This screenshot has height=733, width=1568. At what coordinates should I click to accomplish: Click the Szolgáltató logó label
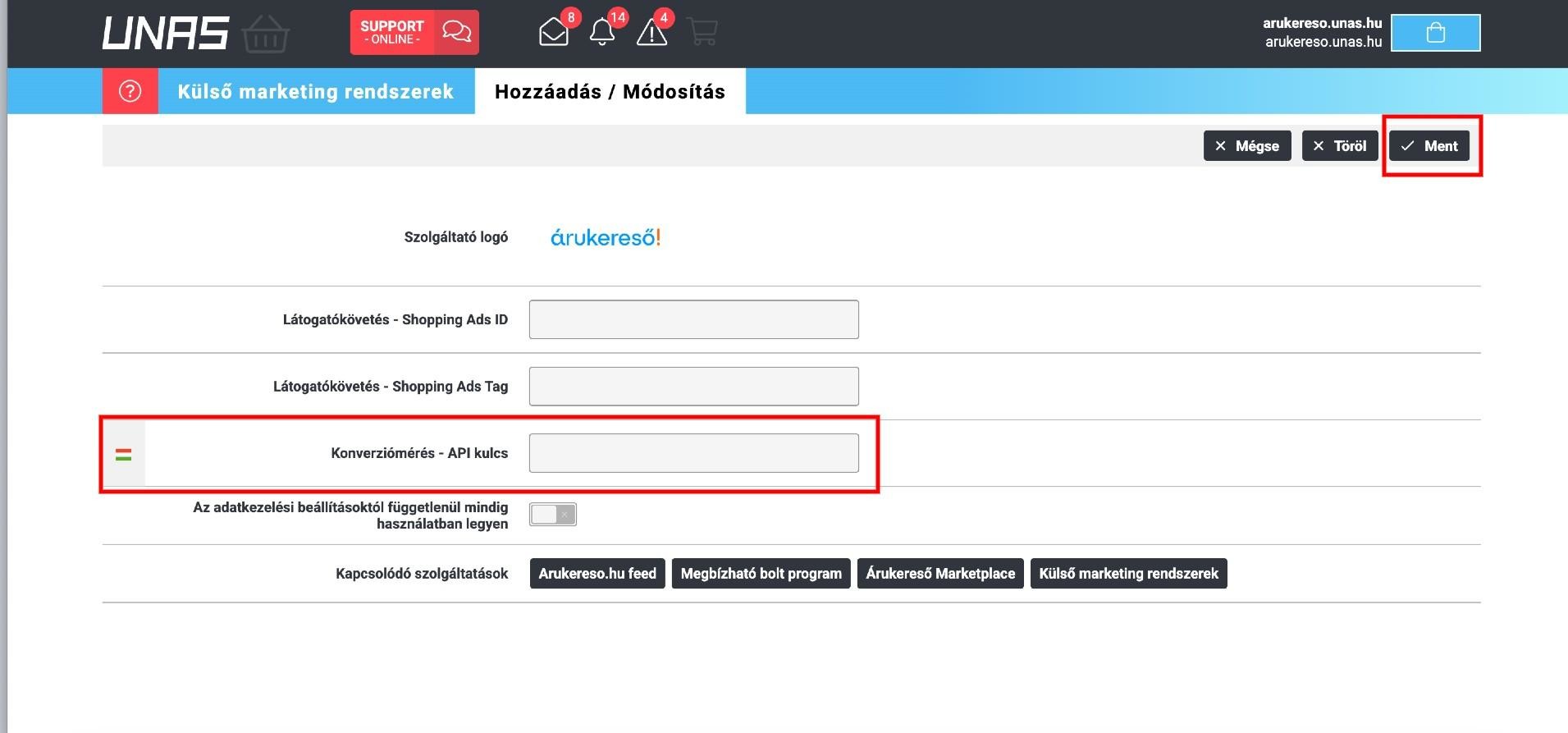(x=456, y=237)
